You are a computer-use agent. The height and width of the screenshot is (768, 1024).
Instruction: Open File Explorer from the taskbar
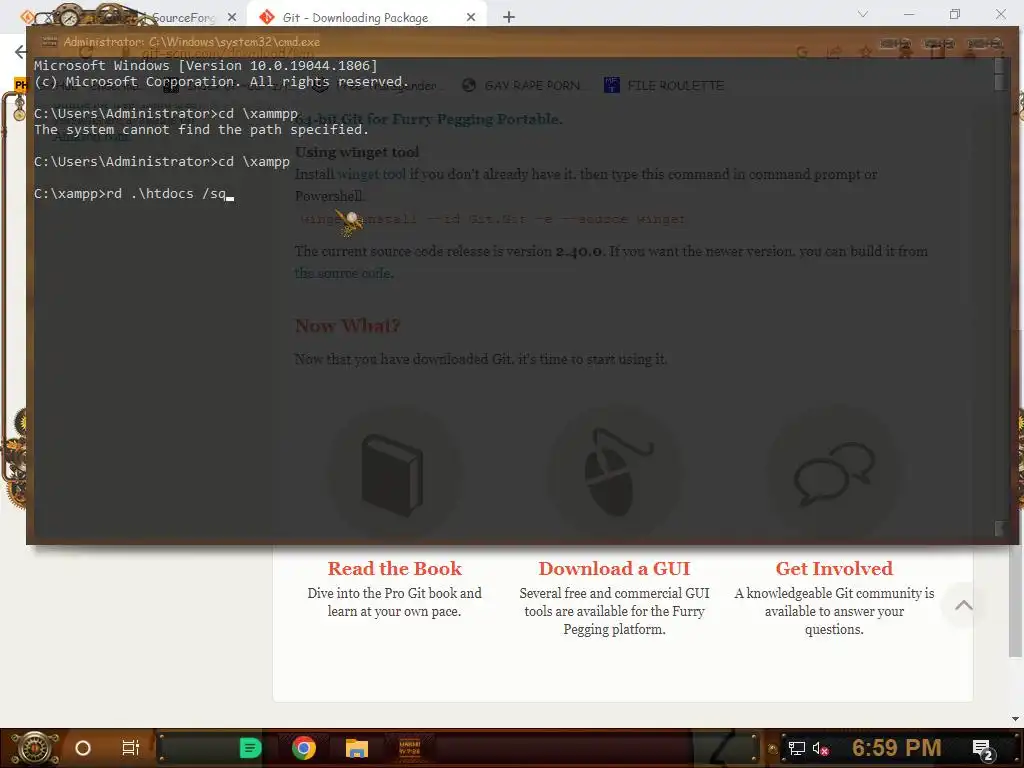coord(357,748)
